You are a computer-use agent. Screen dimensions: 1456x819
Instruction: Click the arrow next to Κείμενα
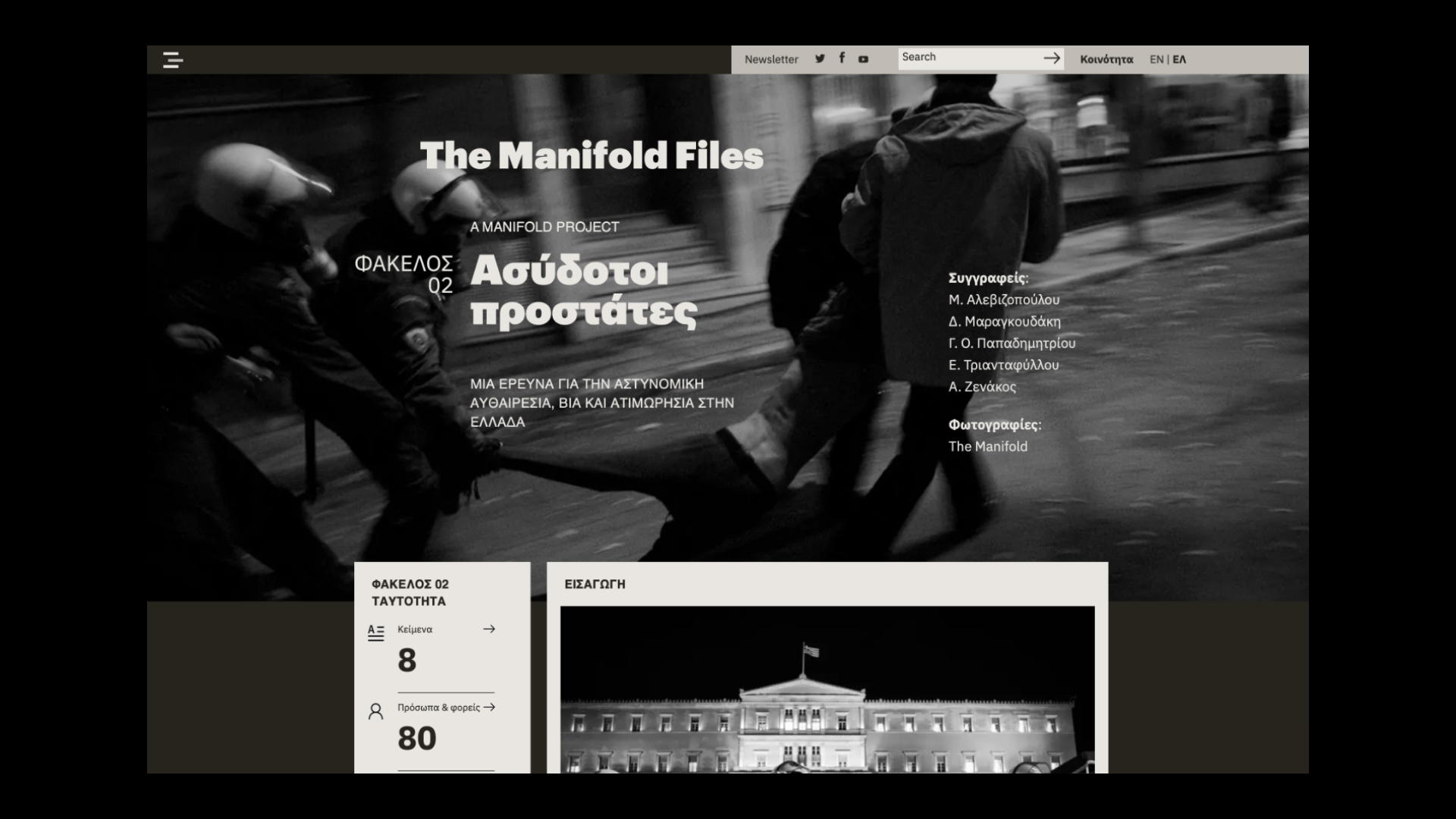[489, 629]
